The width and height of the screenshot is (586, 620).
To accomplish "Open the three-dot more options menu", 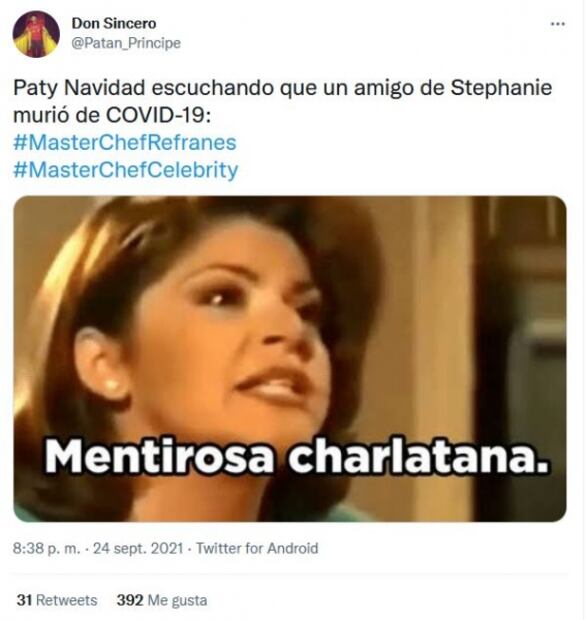I will pos(558,24).
